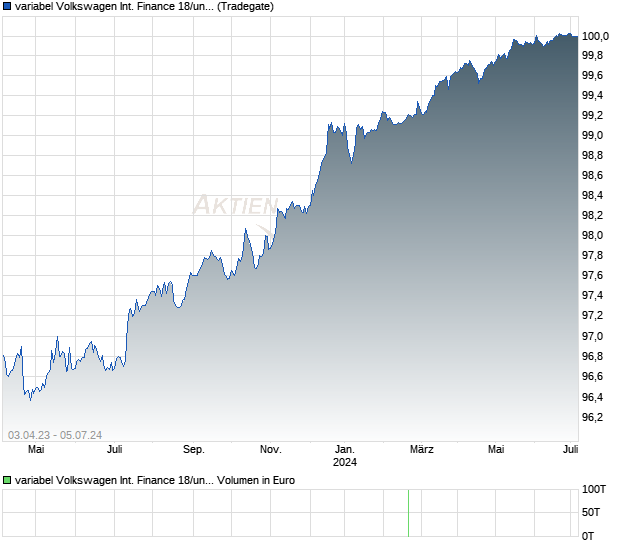Click the '97,6' price axis label
620x546 pixels.
[x=593, y=275]
